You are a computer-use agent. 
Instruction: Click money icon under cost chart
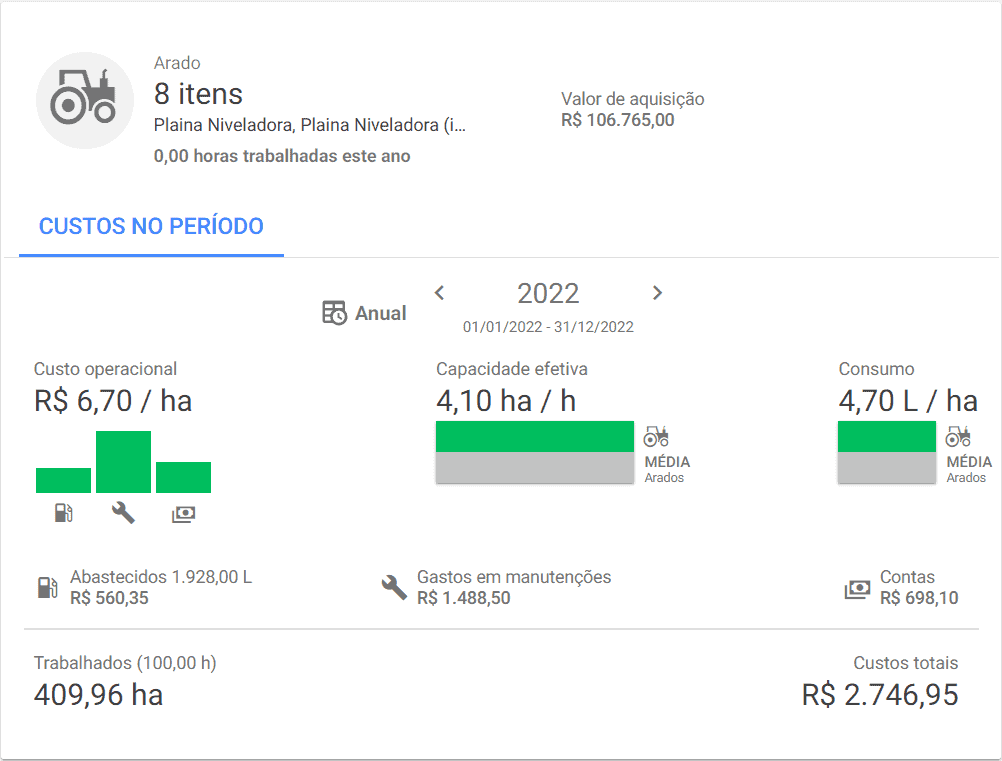coord(183,513)
